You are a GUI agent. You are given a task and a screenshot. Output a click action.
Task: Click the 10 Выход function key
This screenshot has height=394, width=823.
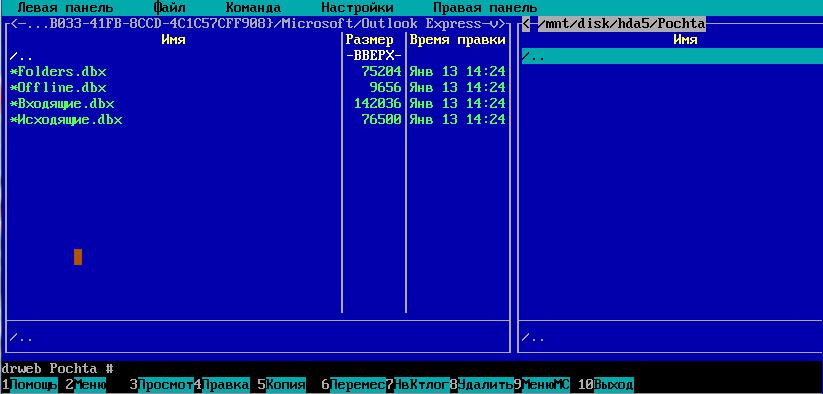click(x=606, y=385)
